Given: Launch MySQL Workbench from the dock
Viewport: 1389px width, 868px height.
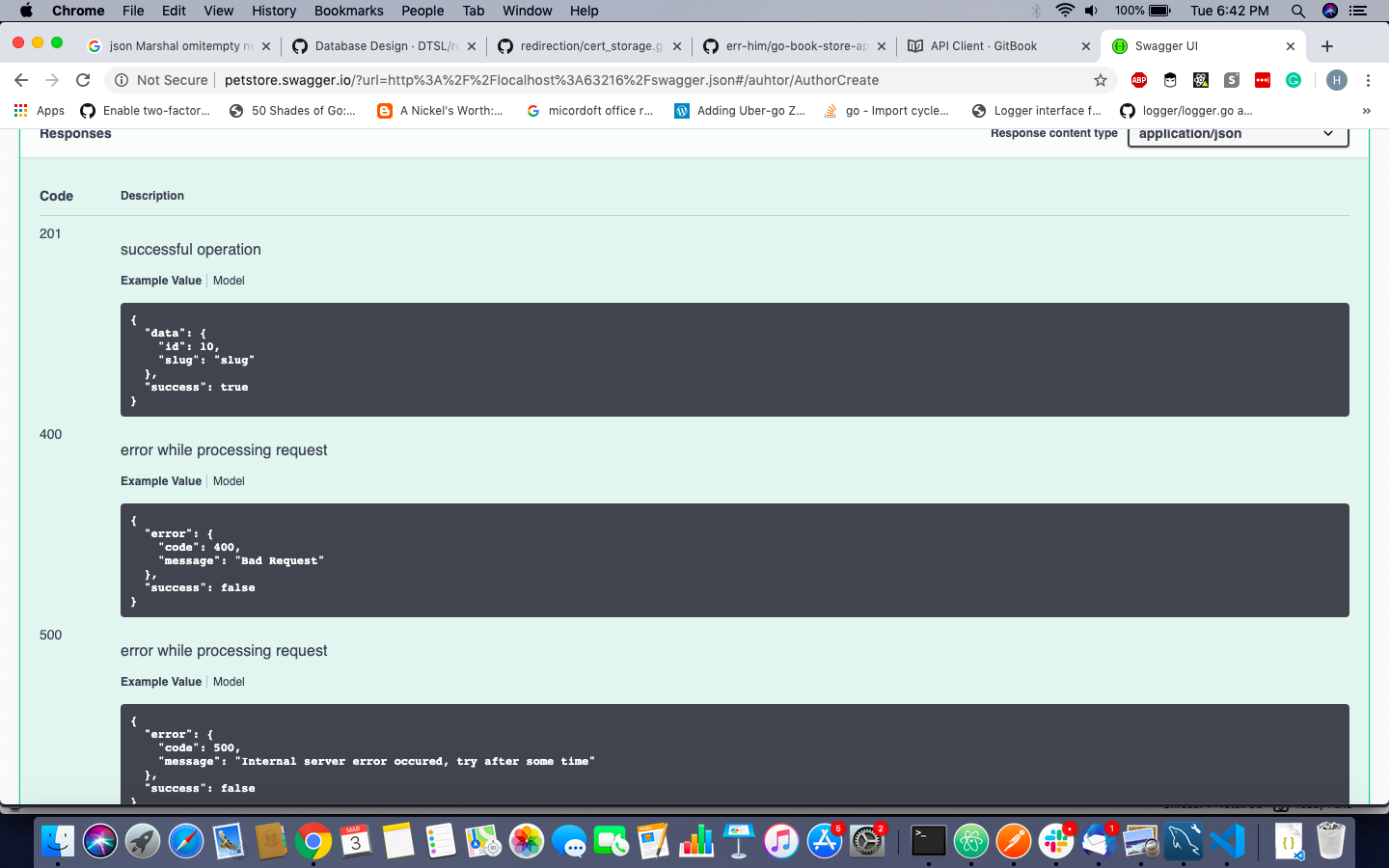Looking at the screenshot, I should [1183, 841].
